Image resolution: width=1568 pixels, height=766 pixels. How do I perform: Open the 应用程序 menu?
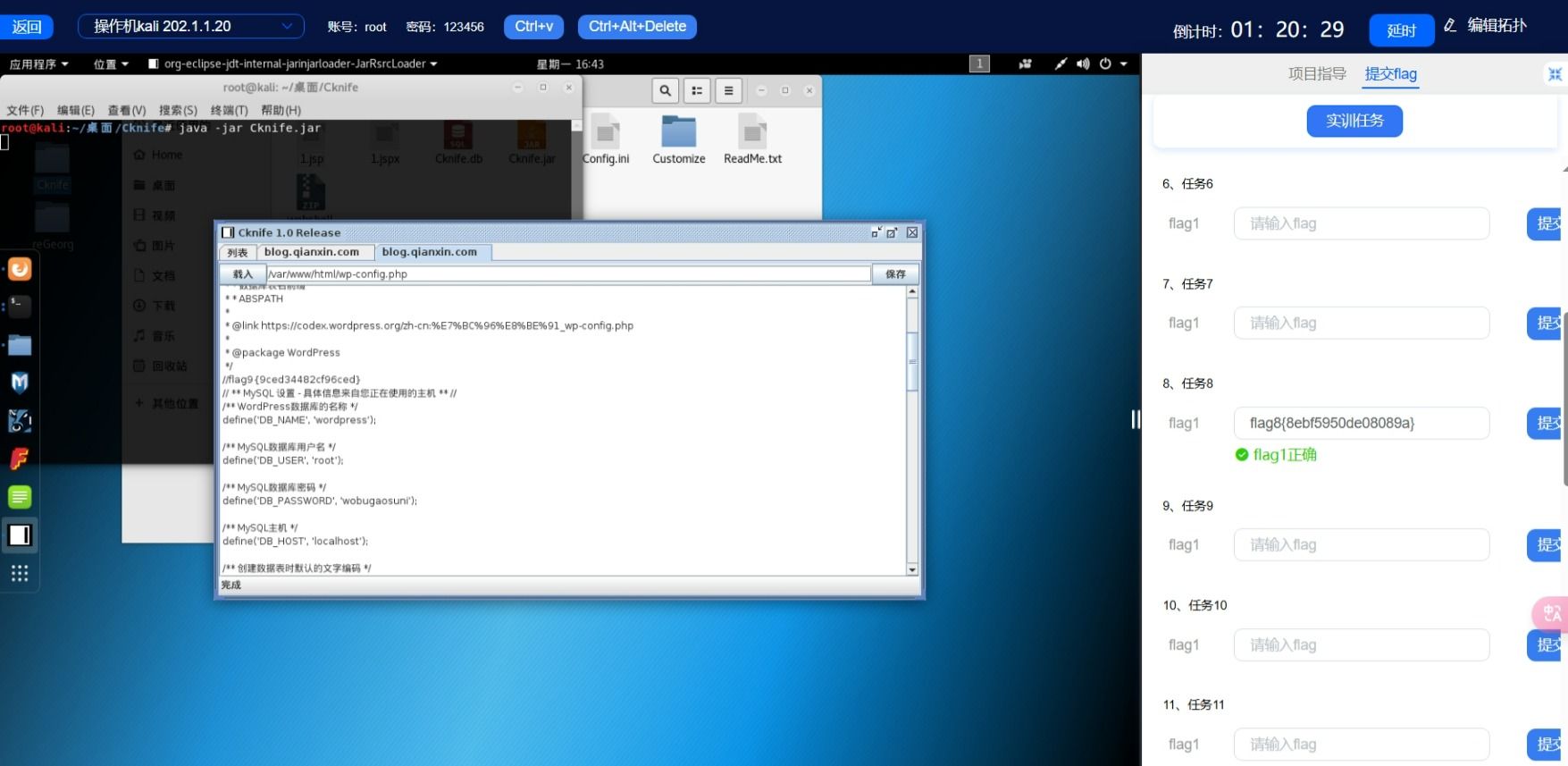coord(38,63)
